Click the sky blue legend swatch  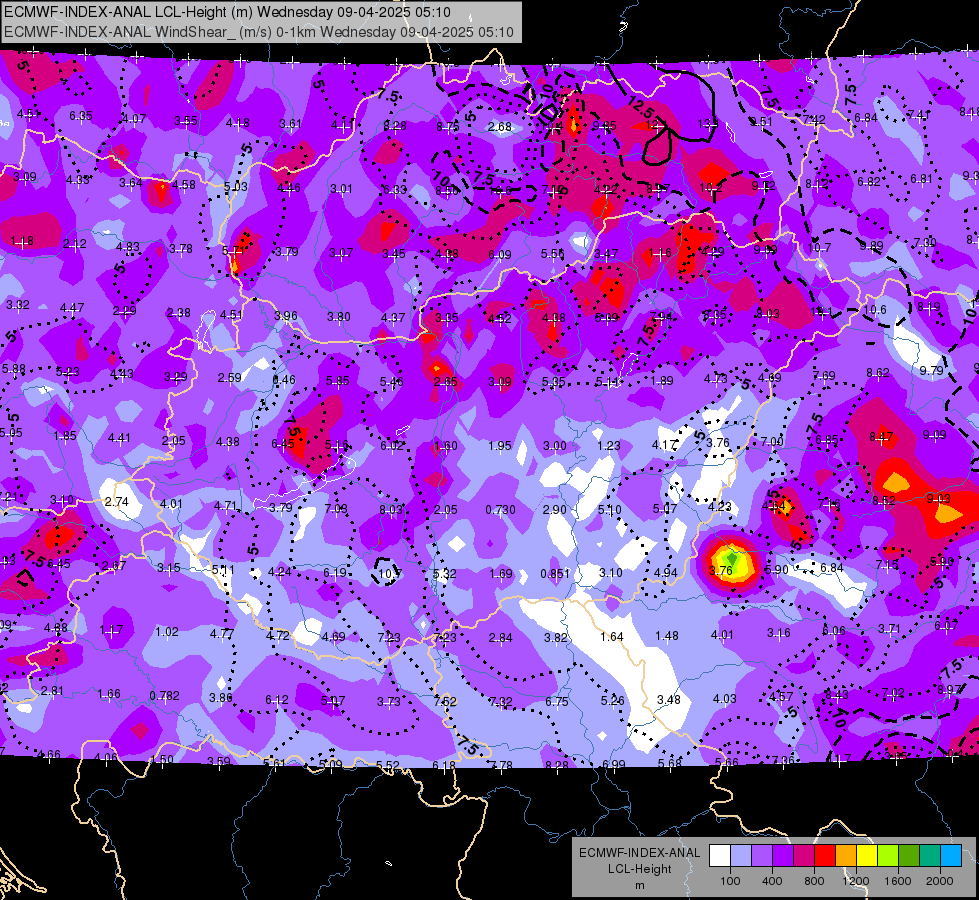tap(952, 856)
